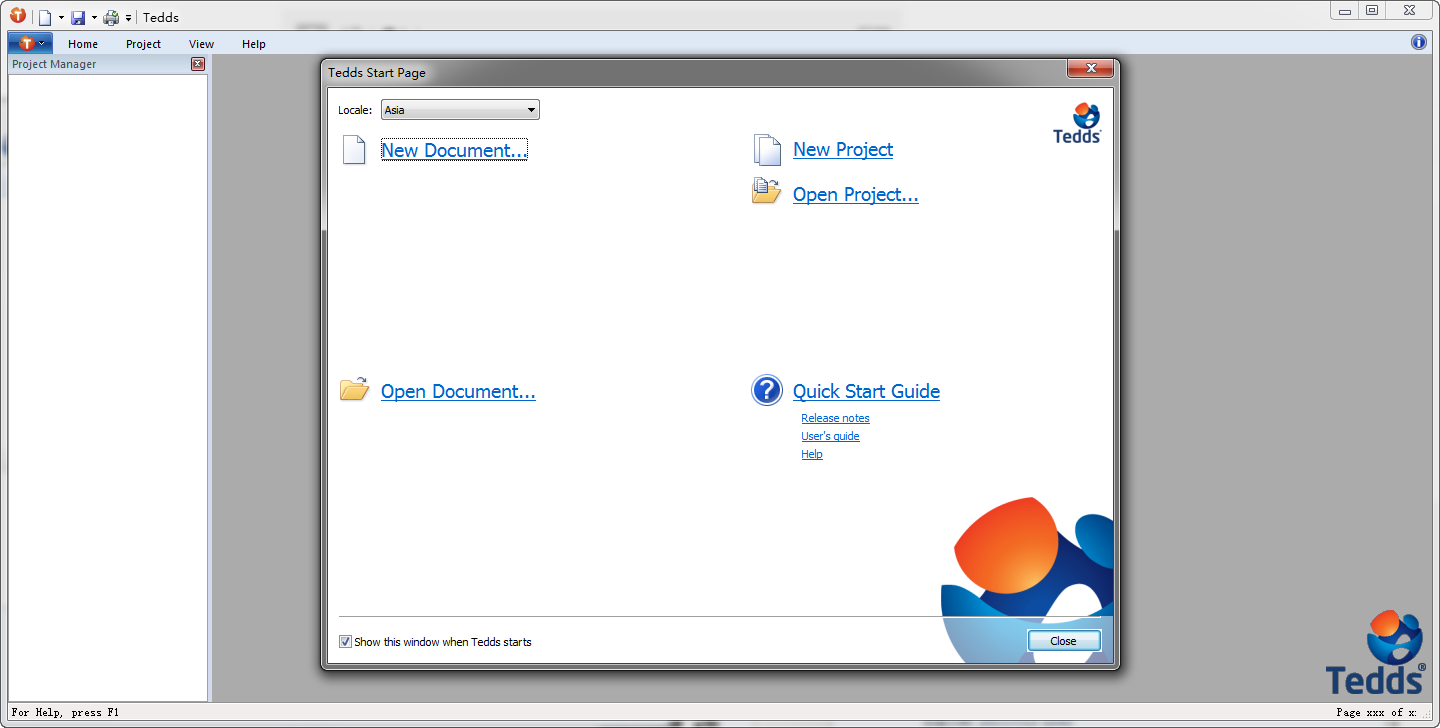Expand the dropdown arrow beside the Save icon
This screenshot has height=728, width=1440.
pos(94,17)
